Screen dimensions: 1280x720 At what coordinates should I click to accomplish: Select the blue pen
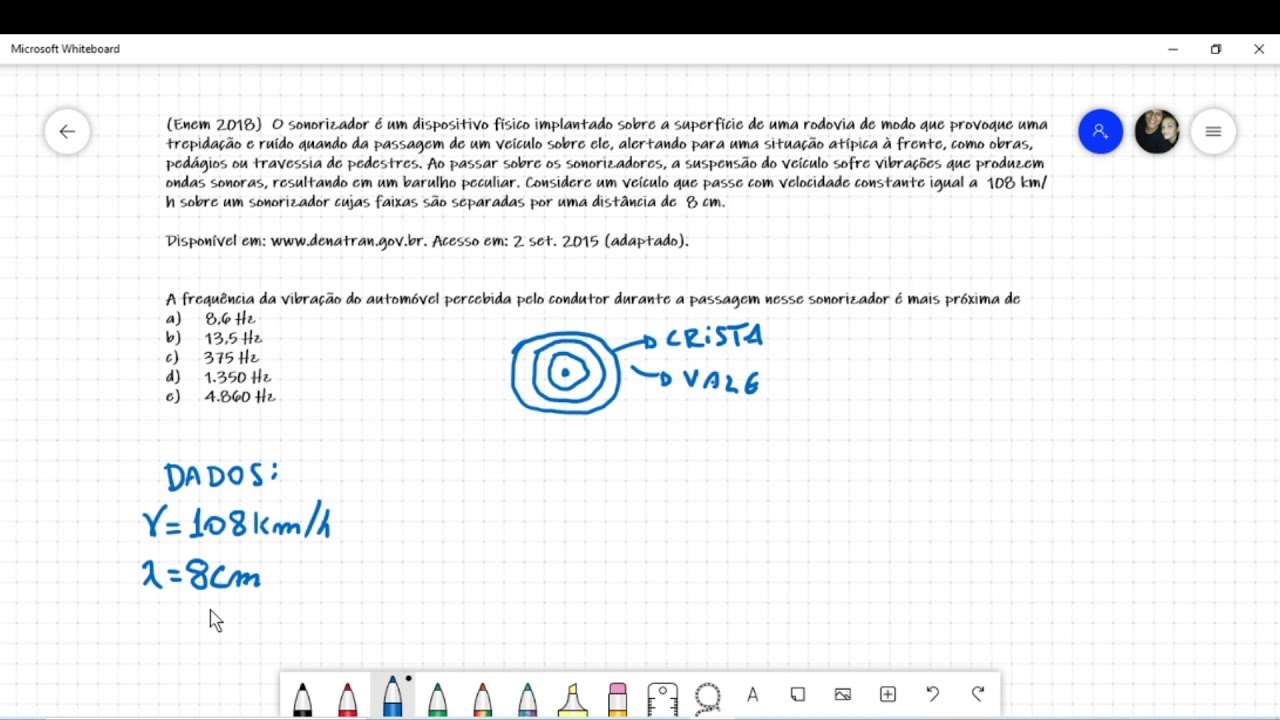coord(392,695)
